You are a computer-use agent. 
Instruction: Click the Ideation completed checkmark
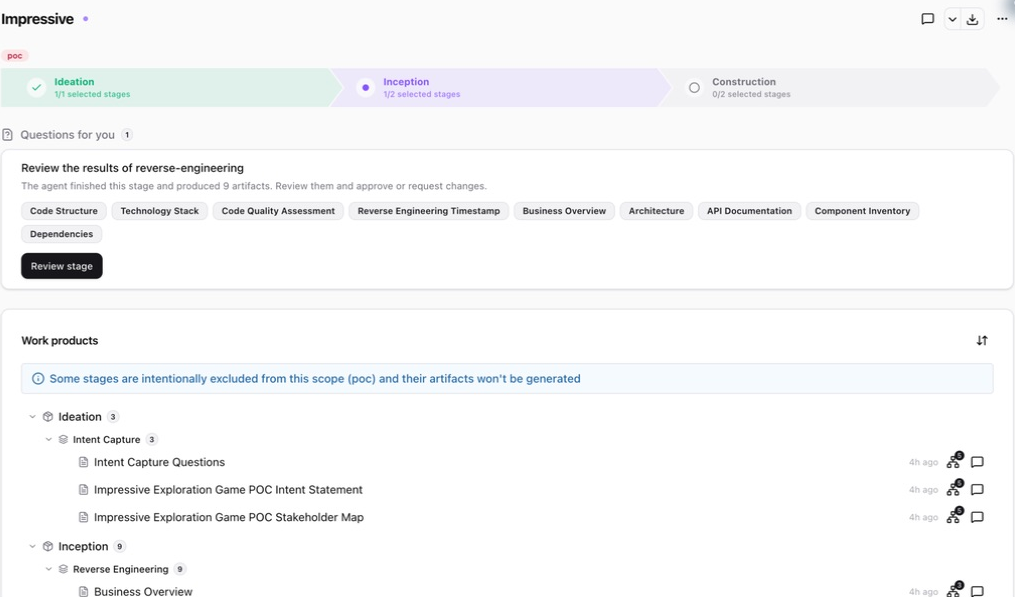pyautogui.click(x=36, y=87)
